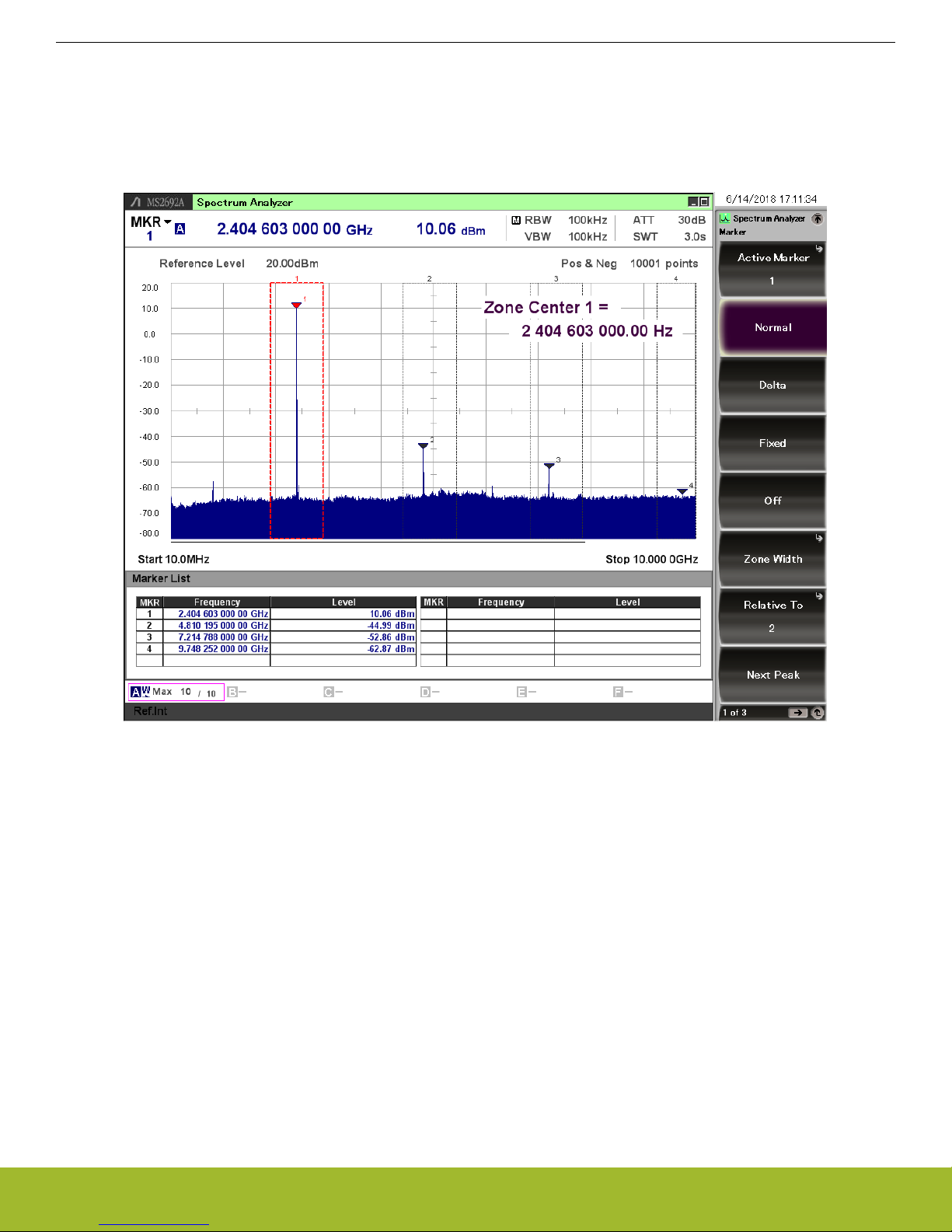Select trace D tab
The image size is (952, 1232).
point(430,692)
